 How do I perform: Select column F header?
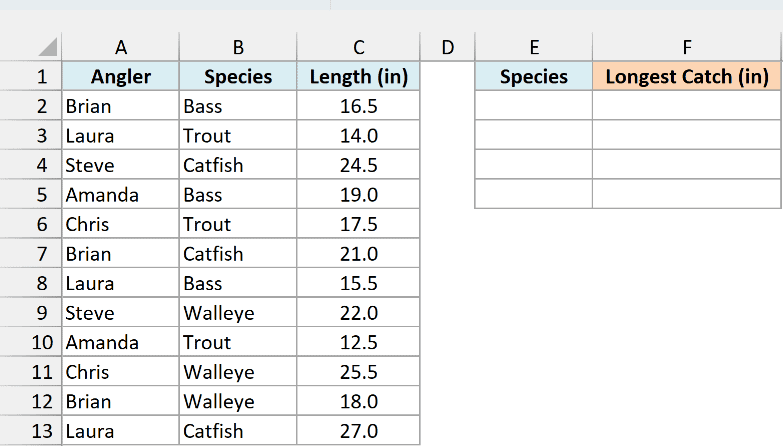pos(687,47)
